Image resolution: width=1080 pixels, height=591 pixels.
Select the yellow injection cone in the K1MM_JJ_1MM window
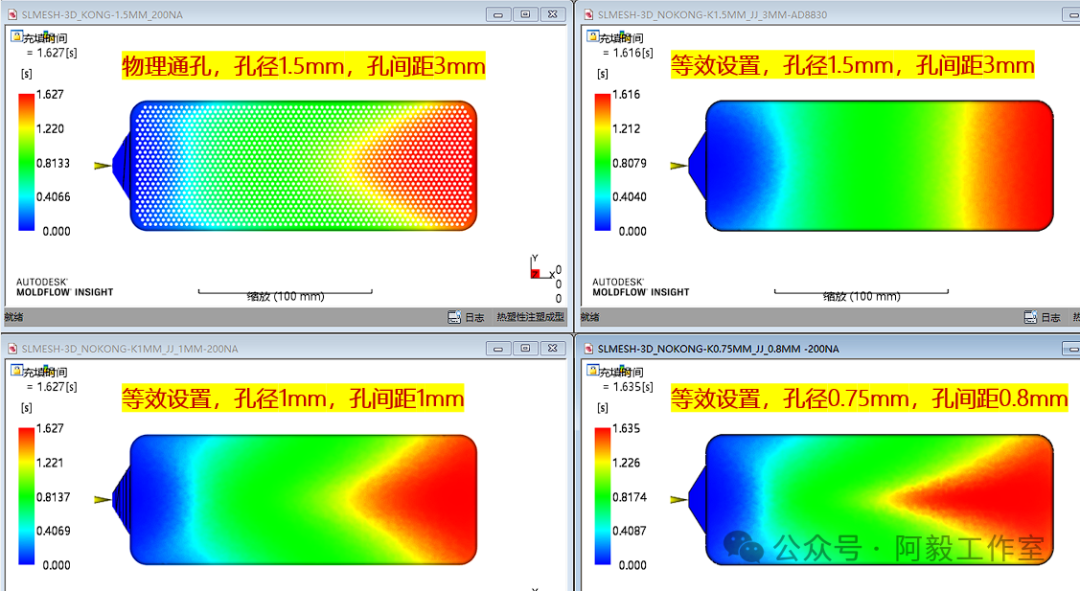[103, 499]
